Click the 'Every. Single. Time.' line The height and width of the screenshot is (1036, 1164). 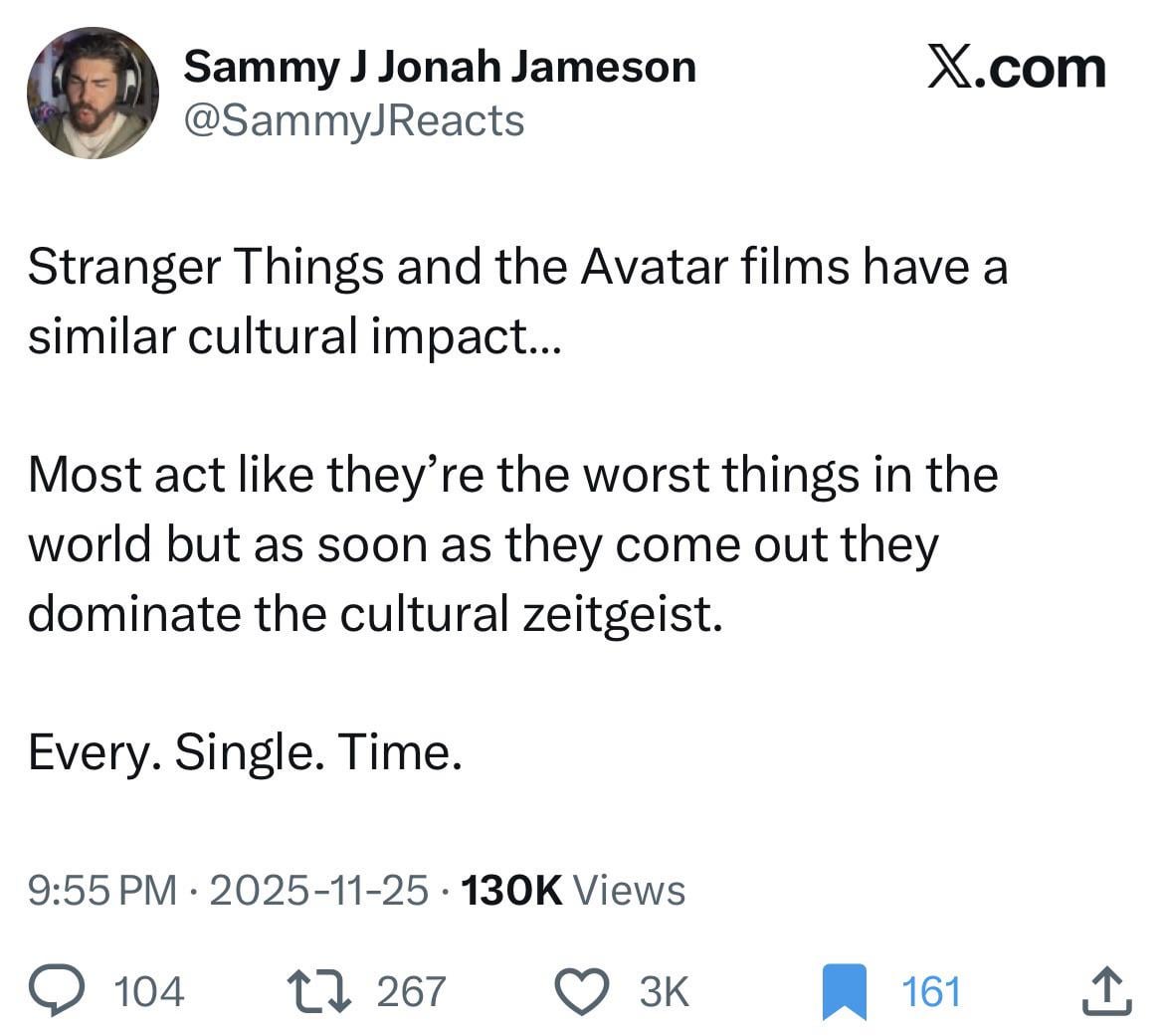coord(245,751)
